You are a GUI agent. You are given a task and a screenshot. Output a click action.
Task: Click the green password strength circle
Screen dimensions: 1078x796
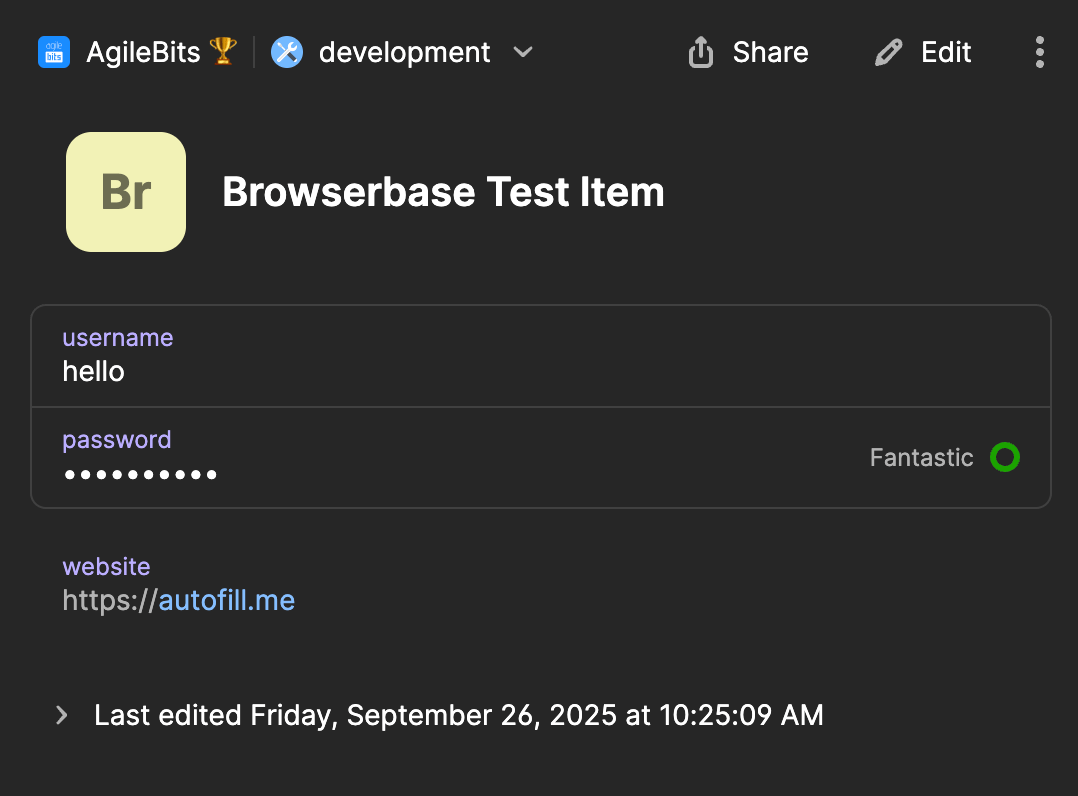(1004, 458)
